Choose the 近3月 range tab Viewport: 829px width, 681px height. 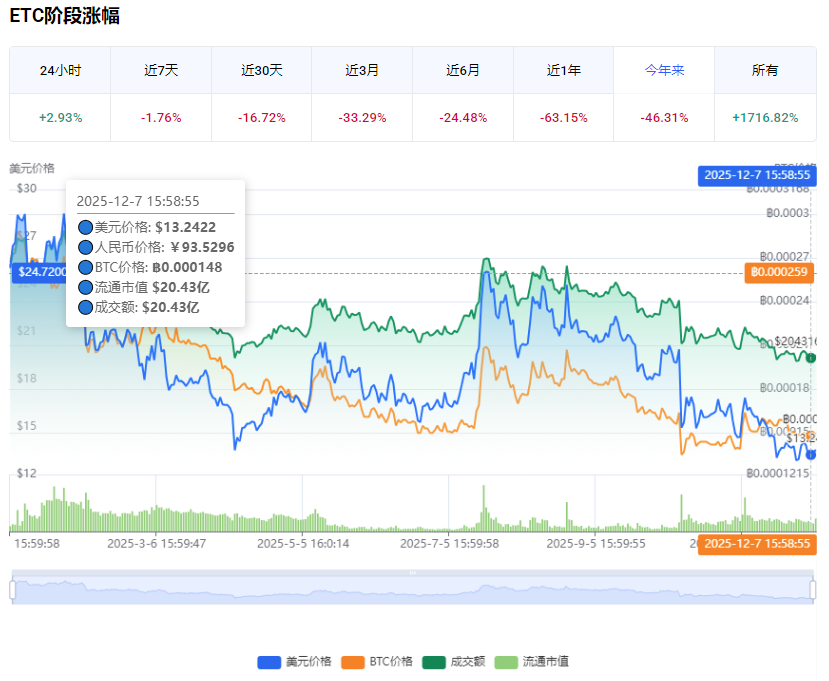(362, 71)
